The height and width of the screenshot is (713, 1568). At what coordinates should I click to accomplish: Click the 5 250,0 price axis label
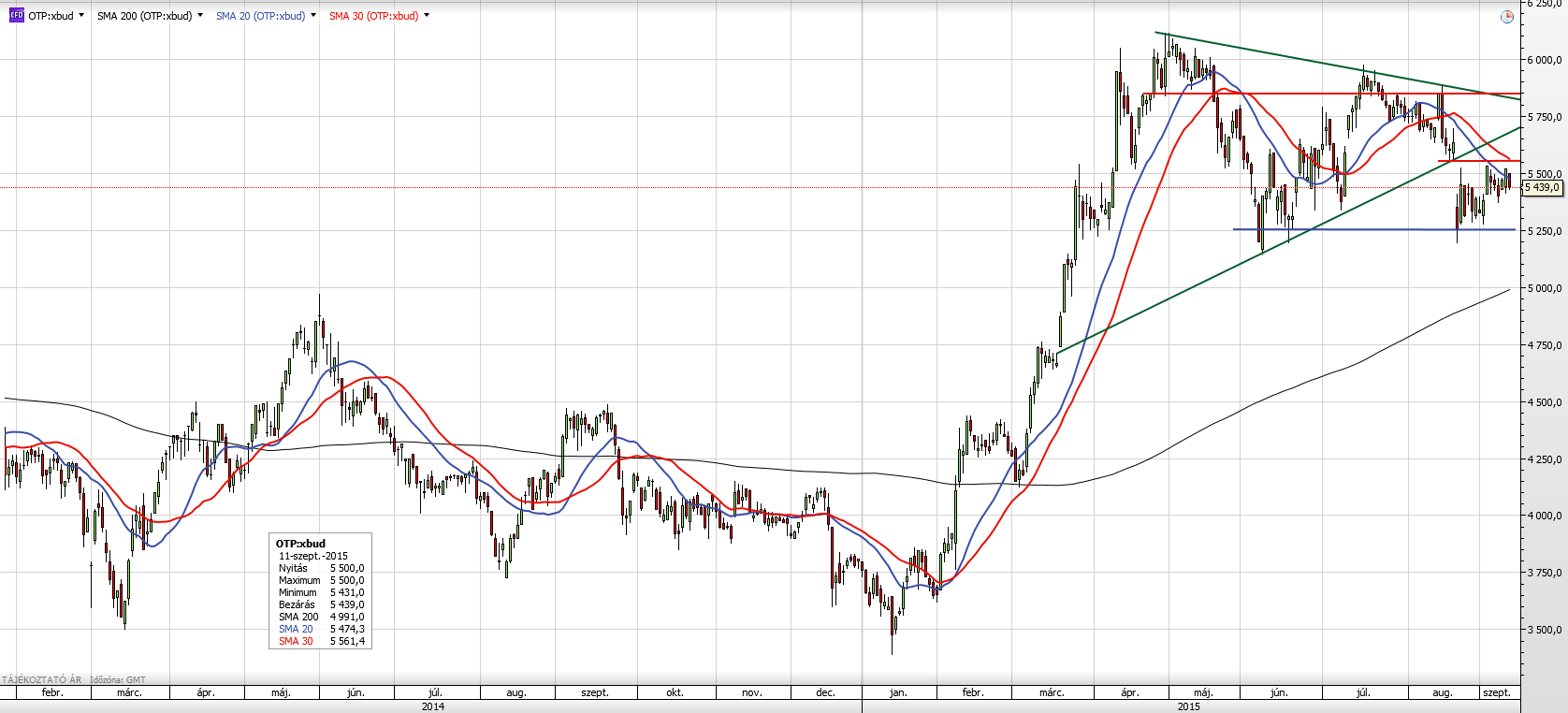1545,231
